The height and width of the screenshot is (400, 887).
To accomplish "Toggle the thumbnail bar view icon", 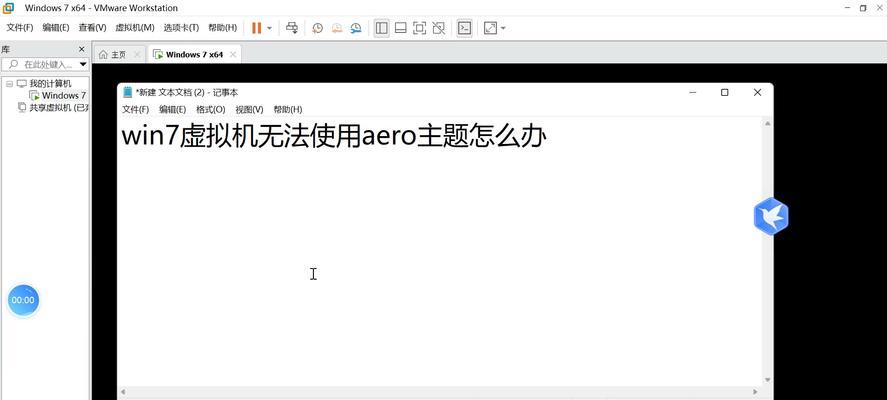I will click(x=401, y=28).
